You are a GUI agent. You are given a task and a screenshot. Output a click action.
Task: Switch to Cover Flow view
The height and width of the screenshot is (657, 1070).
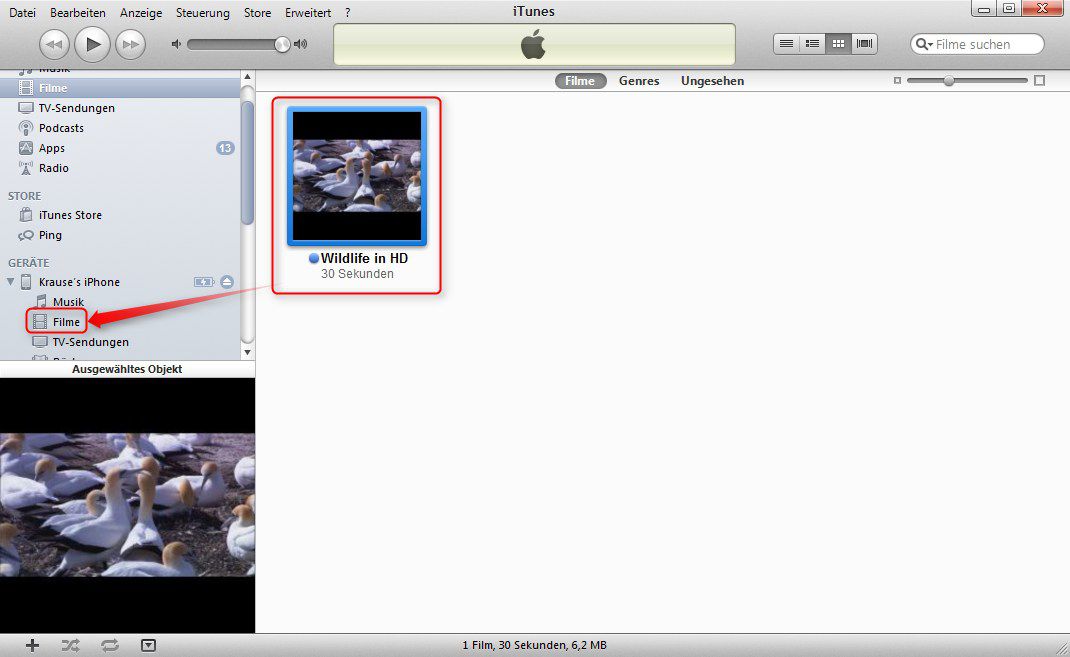pyautogui.click(x=864, y=44)
